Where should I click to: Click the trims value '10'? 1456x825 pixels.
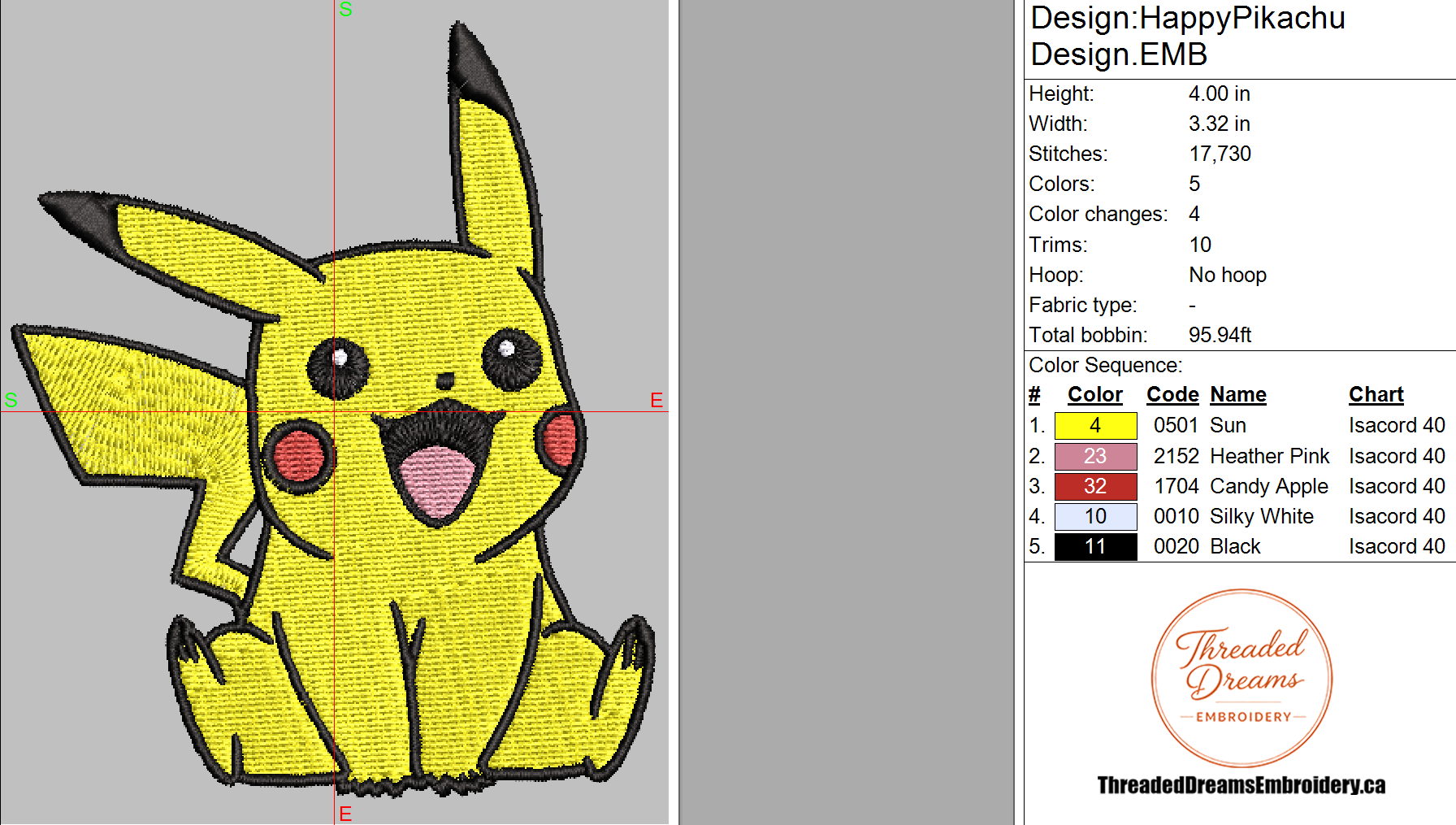pos(1199,245)
